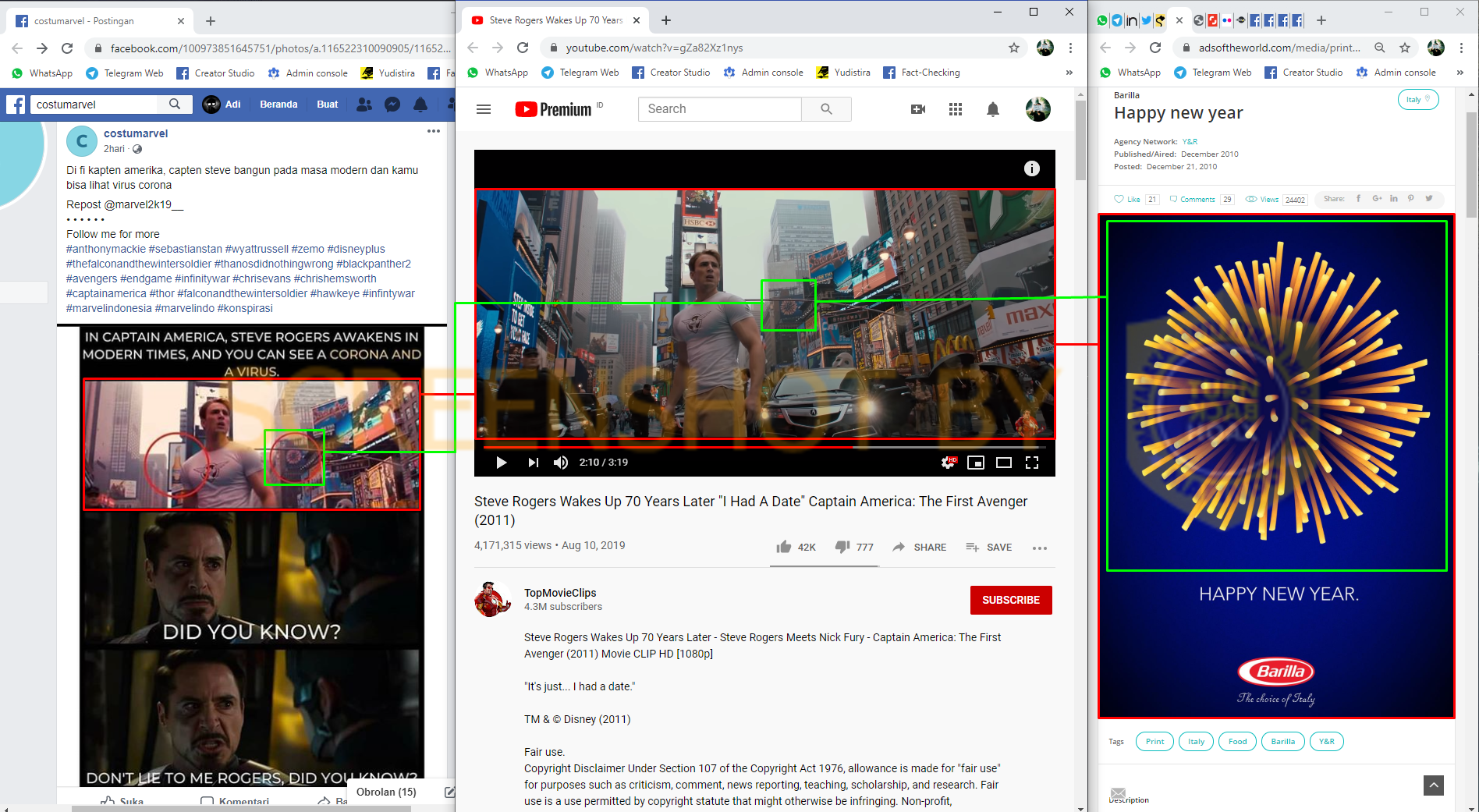Image resolution: width=1479 pixels, height=812 pixels.
Task: Subscribe to TopMovieClips channel
Action: 1011,600
